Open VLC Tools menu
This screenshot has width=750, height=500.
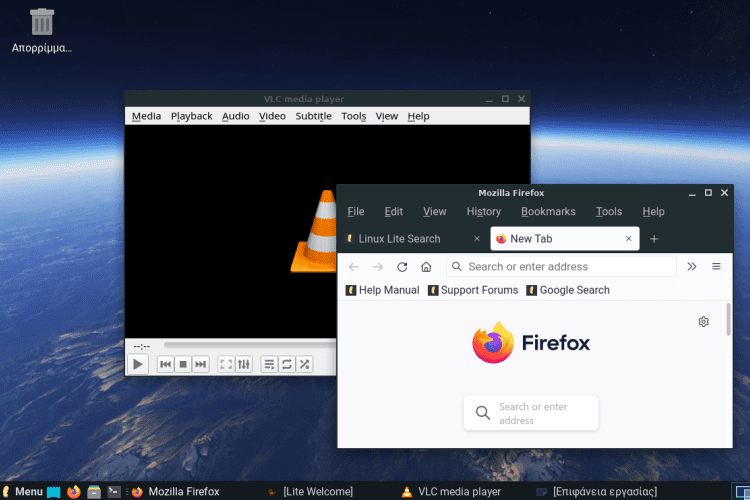point(353,116)
